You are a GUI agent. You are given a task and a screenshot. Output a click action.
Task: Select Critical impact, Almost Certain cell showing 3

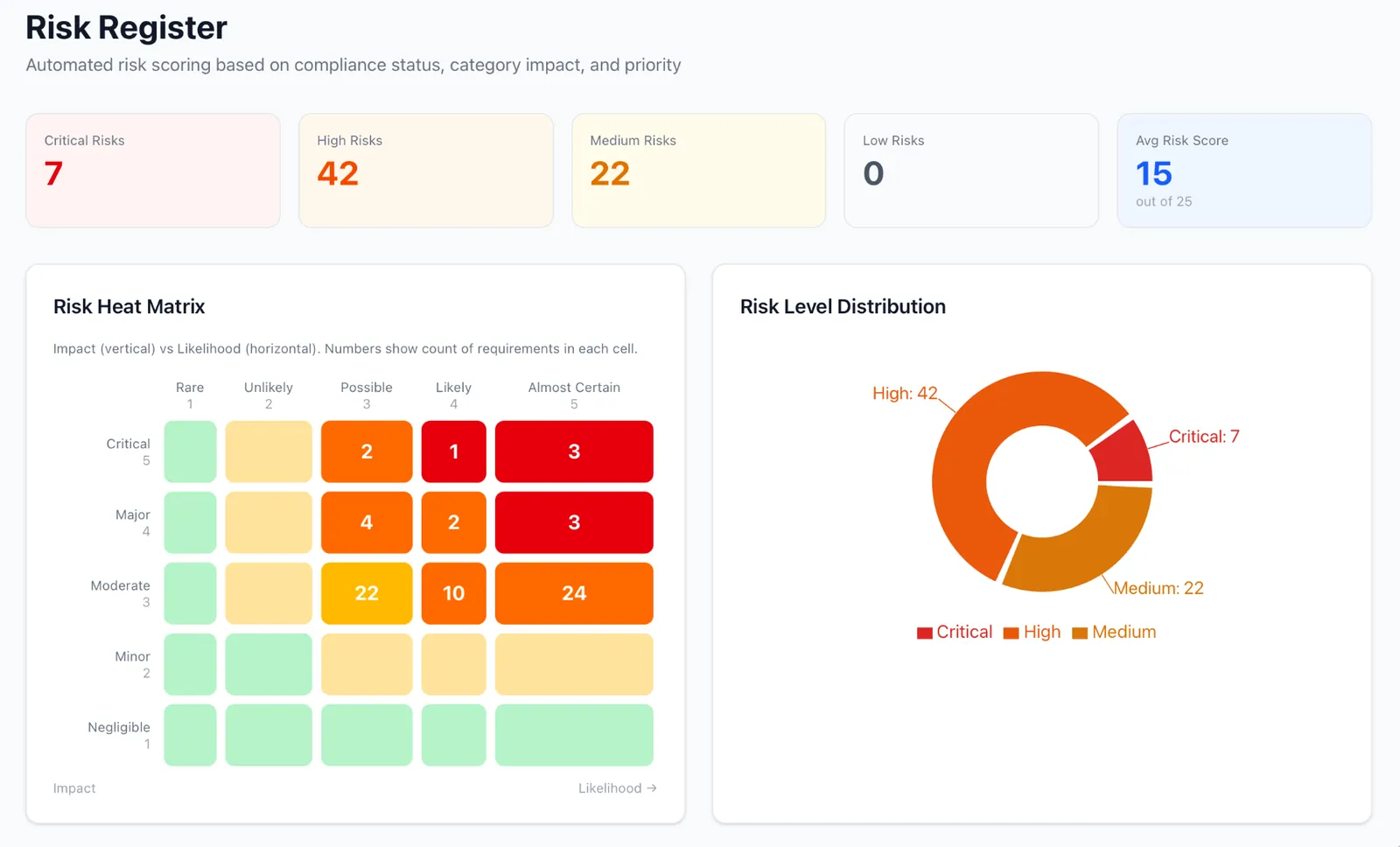[x=574, y=451]
